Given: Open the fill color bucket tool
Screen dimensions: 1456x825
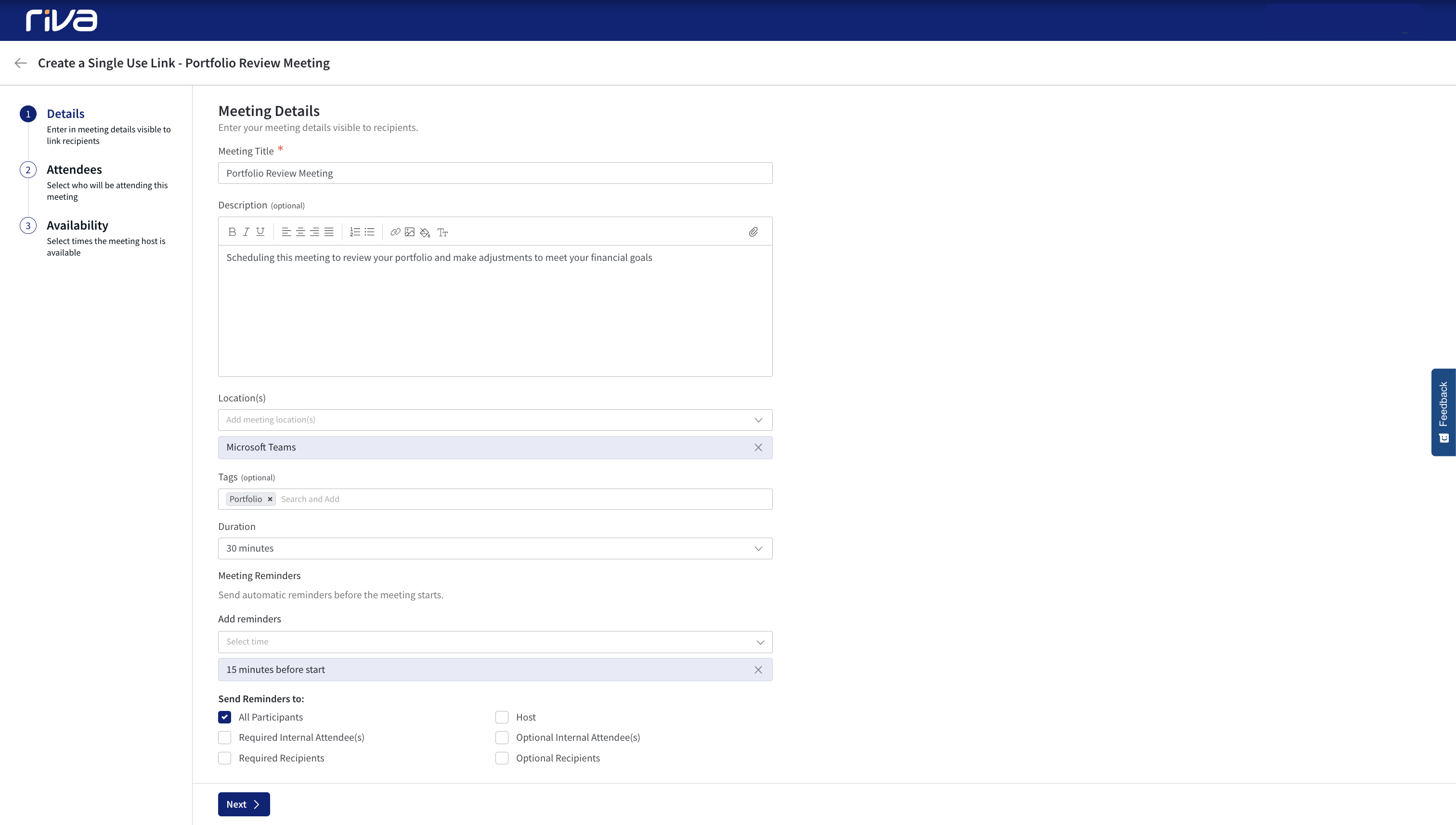Looking at the screenshot, I should pos(425,232).
